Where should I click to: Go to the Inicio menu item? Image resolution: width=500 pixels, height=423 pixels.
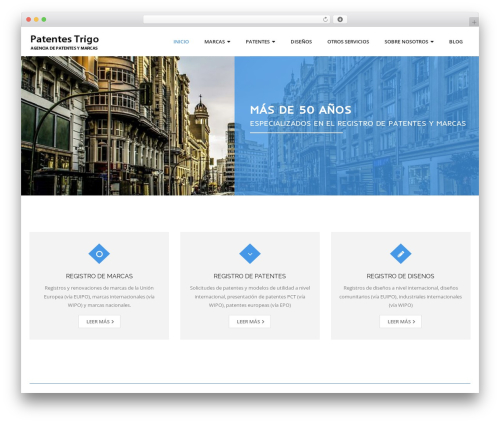[181, 42]
